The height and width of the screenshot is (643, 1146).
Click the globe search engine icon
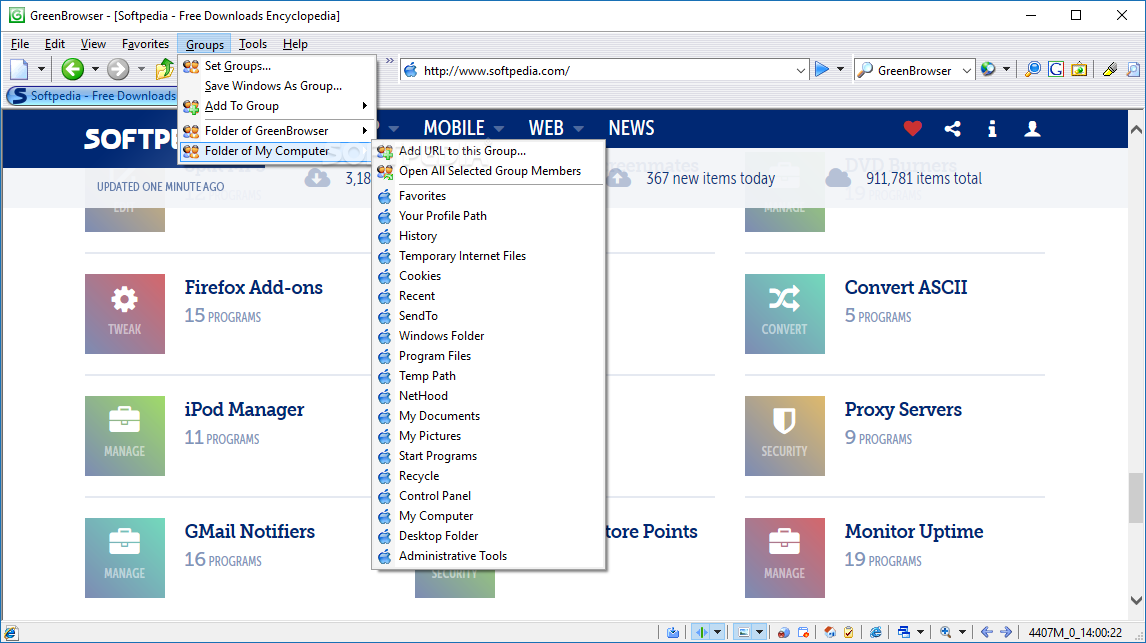pos(988,69)
